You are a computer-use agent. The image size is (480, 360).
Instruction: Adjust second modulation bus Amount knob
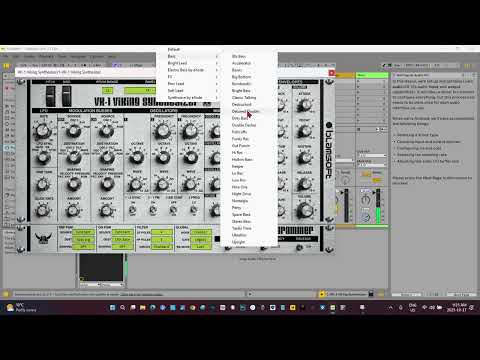pyautogui.click(x=106, y=210)
